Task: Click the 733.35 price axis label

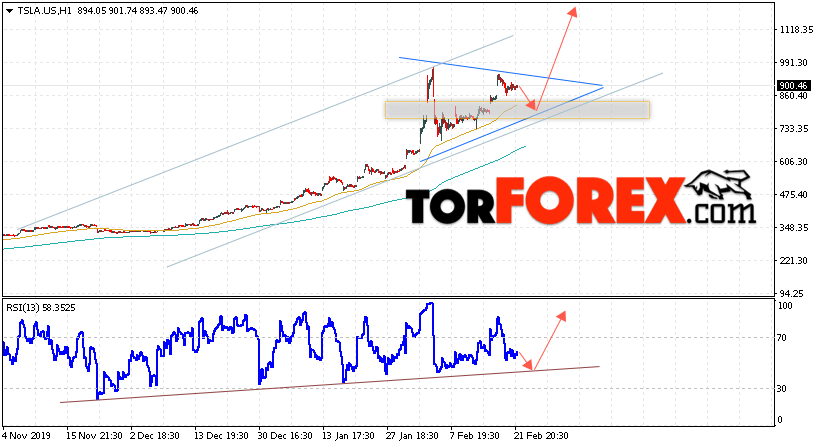Action: pos(794,128)
